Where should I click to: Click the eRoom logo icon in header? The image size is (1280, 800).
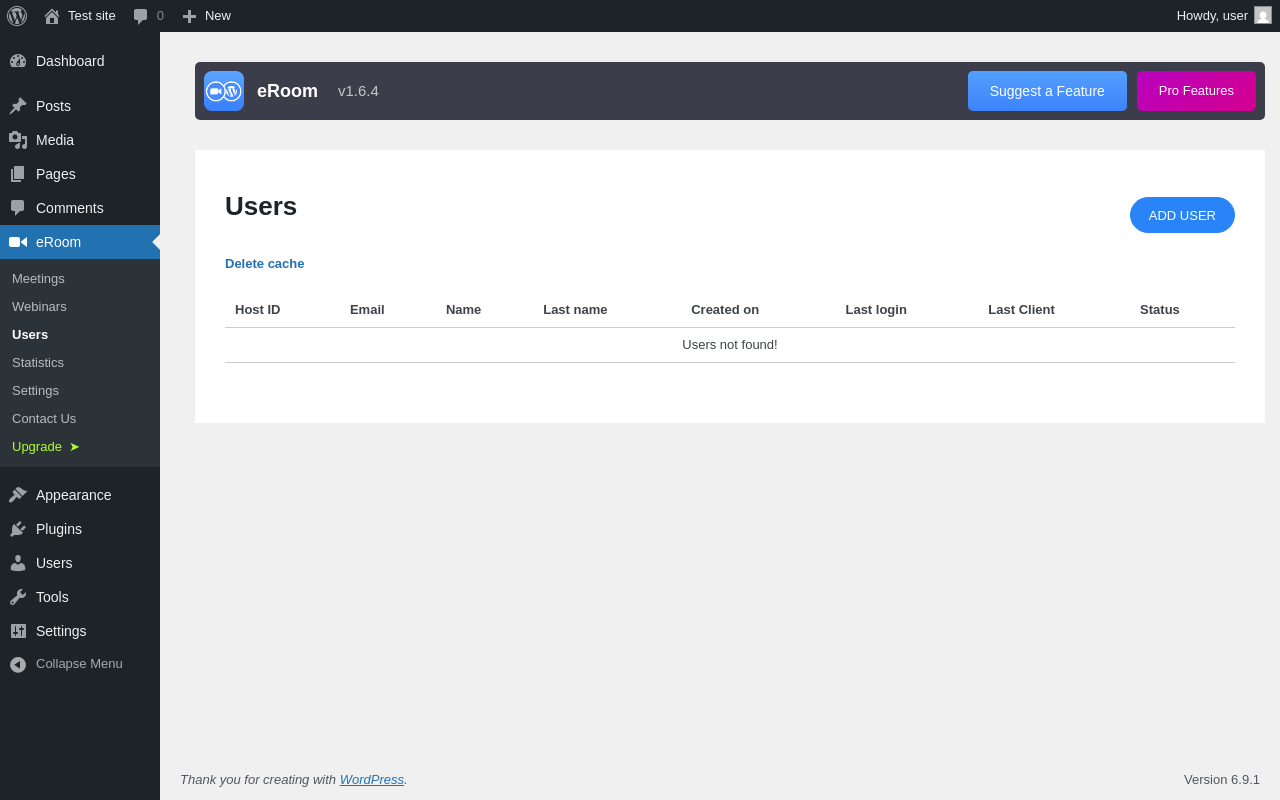(224, 91)
